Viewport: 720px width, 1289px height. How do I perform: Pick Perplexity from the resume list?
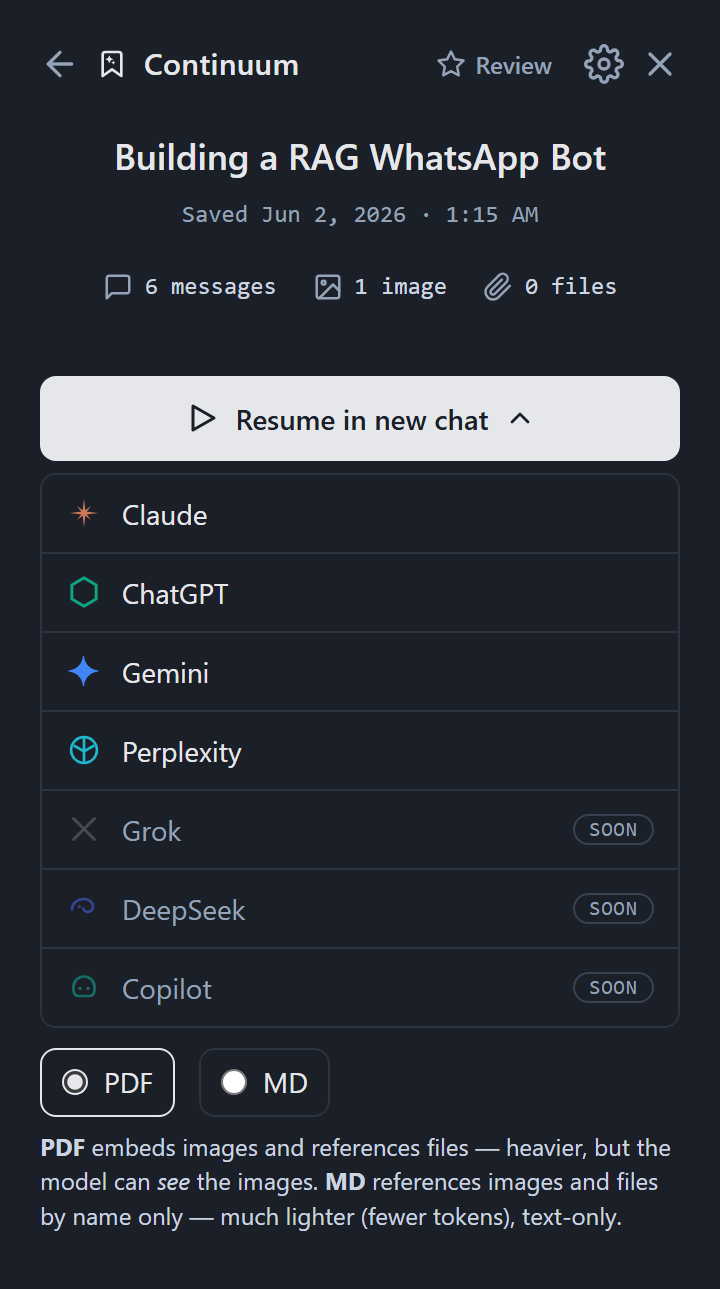click(x=360, y=751)
